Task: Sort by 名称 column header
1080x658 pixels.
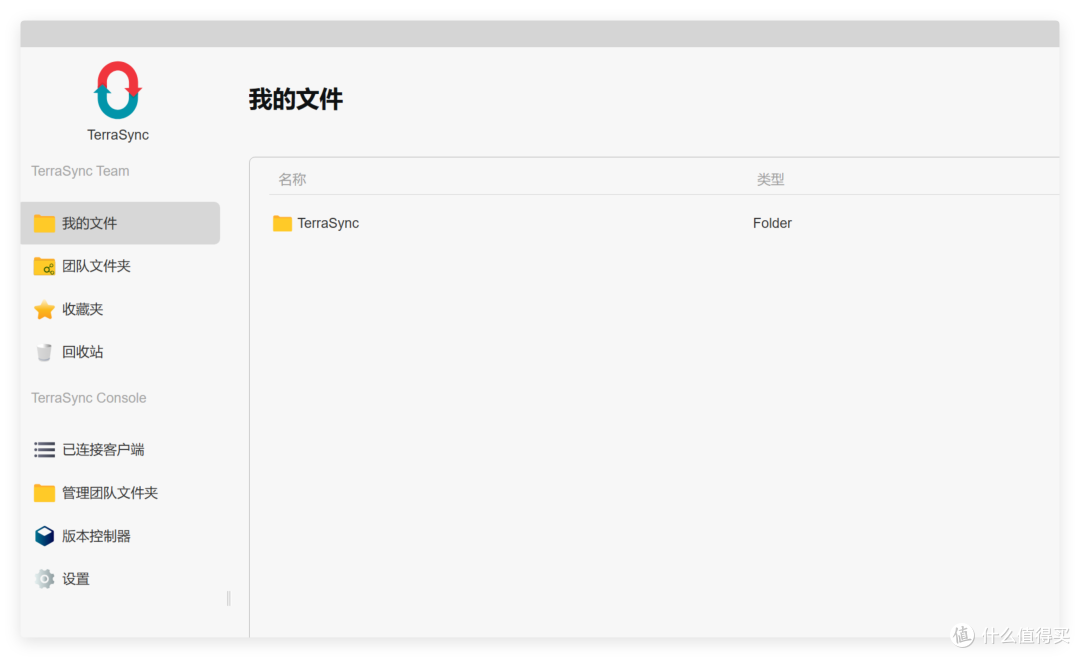Action: pyautogui.click(x=292, y=180)
